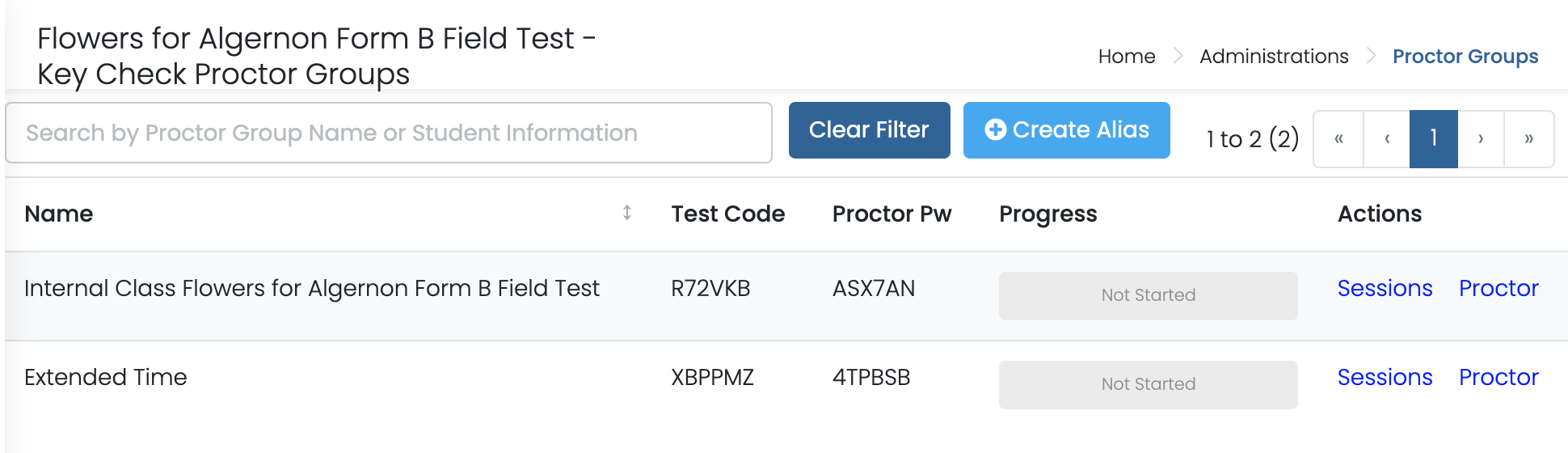
Task: Select the Extended Time row name
Action: pyautogui.click(x=106, y=378)
